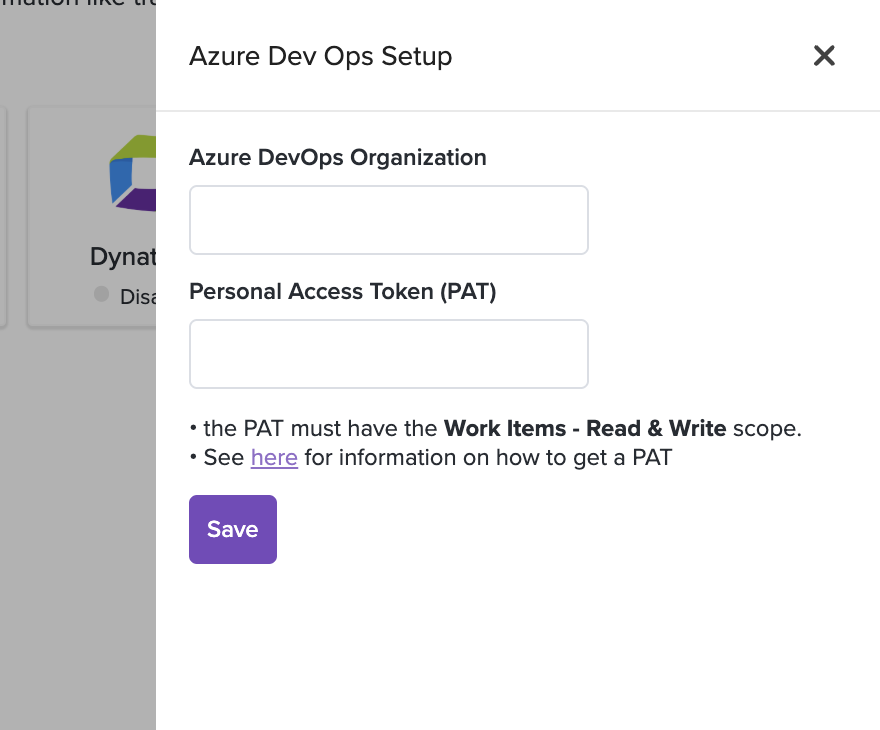Click the 'Azure DevOps Organization' label
This screenshot has width=880, height=730.
click(x=338, y=158)
